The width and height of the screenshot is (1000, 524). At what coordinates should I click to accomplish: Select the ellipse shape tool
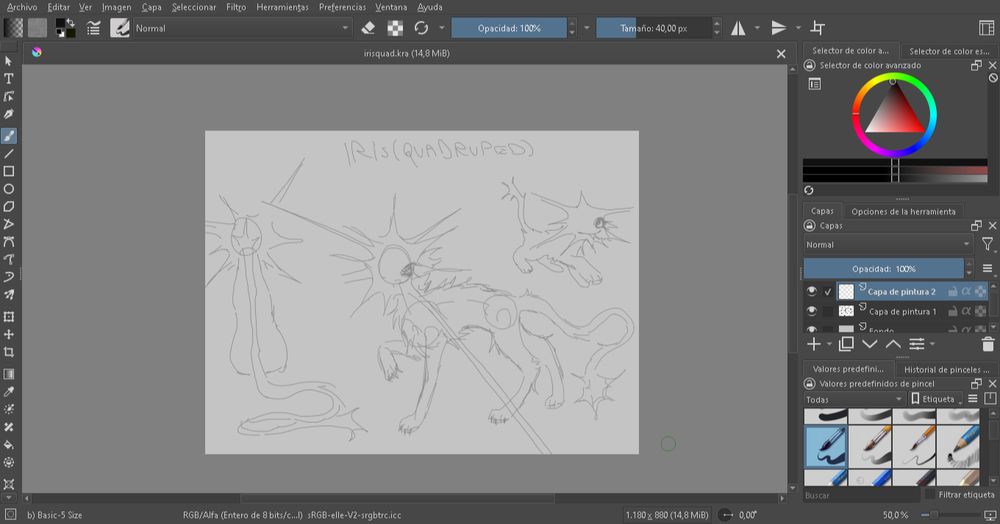(x=9, y=189)
